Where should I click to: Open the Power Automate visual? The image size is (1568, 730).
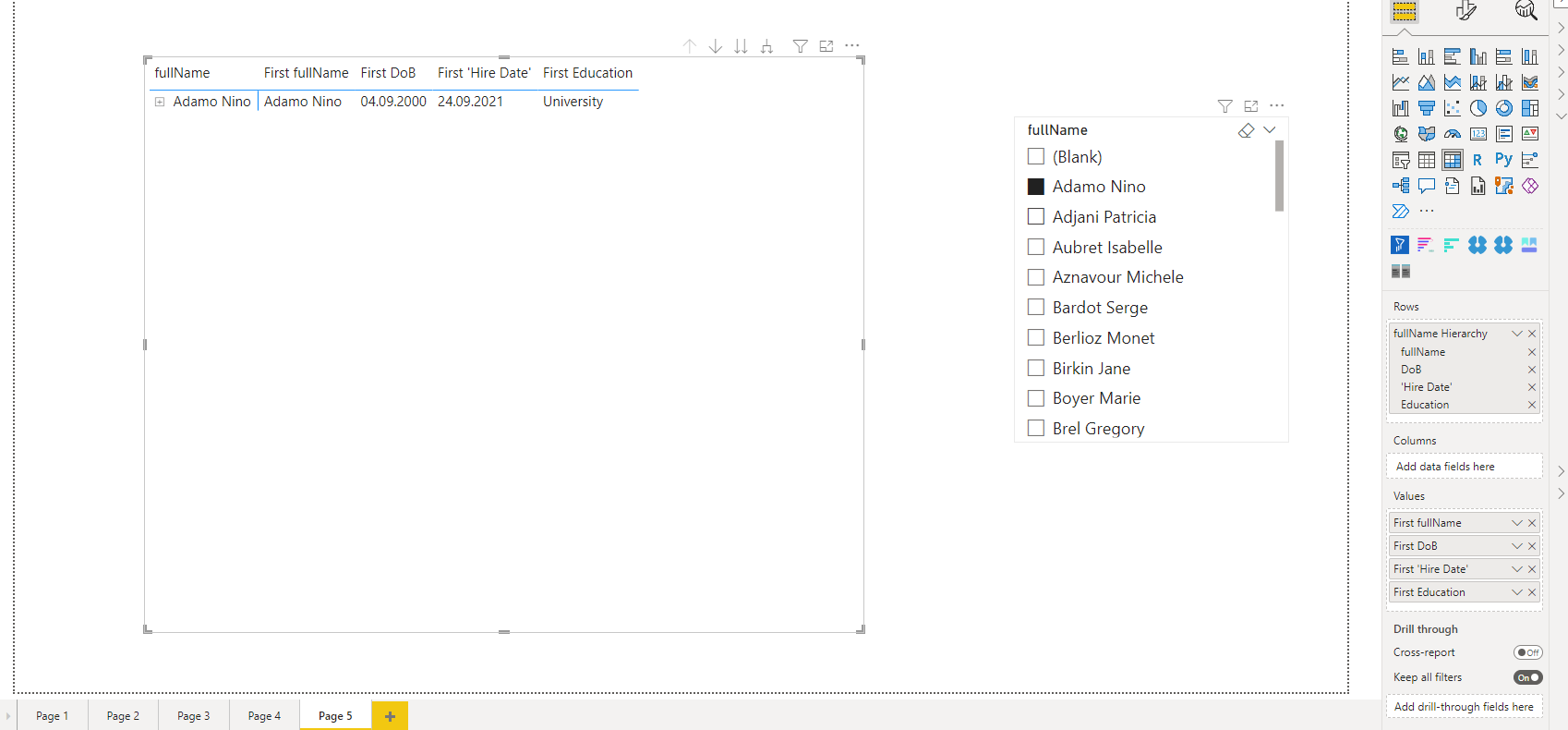[x=1401, y=212]
